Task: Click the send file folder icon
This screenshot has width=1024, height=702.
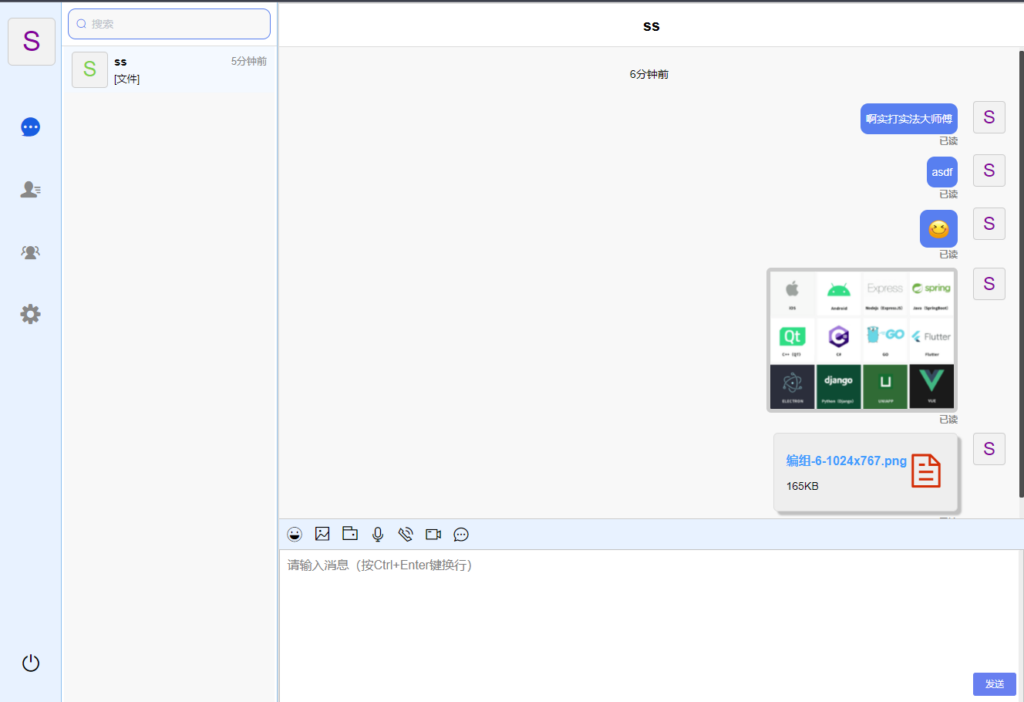Action: (x=350, y=534)
